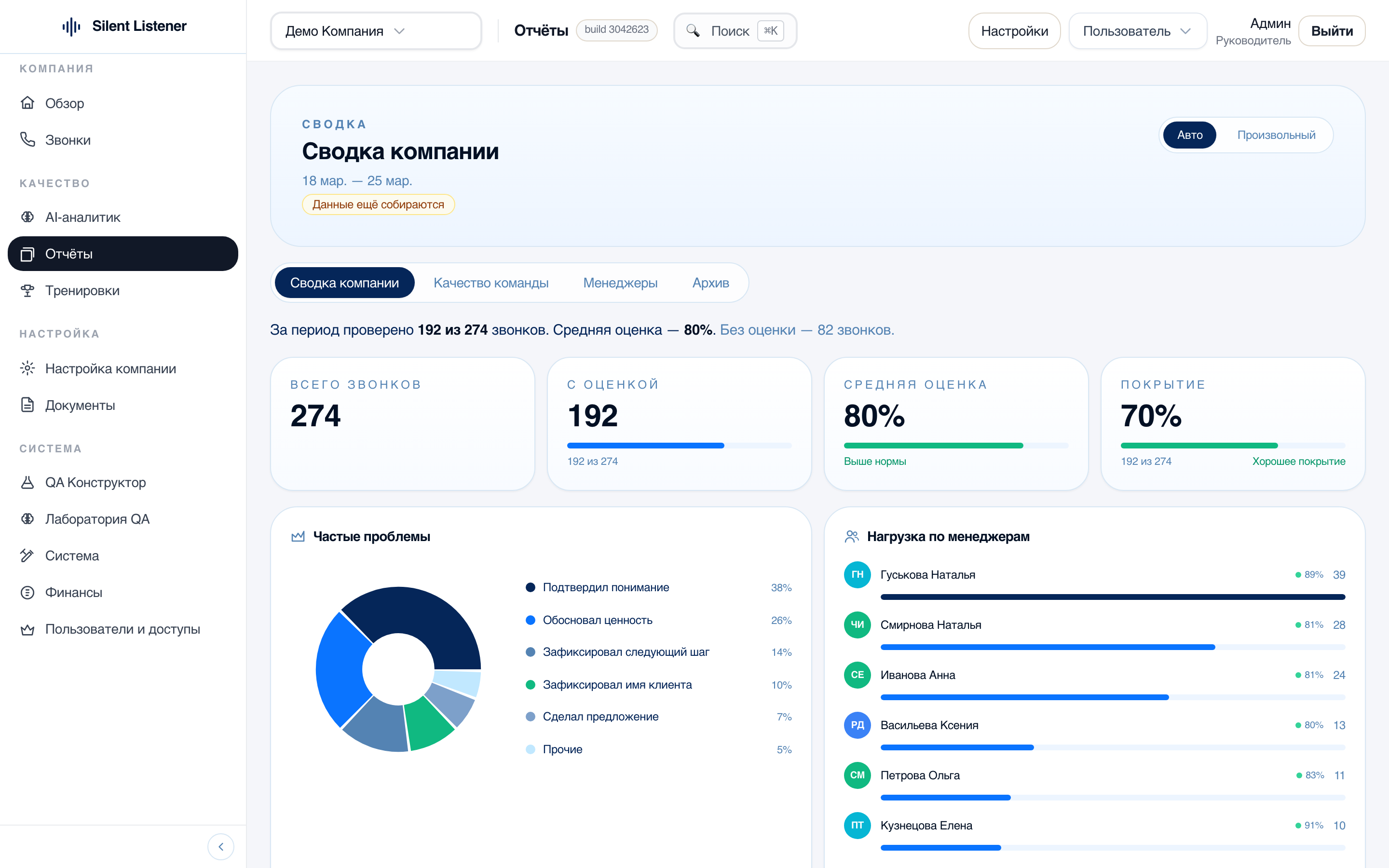The height and width of the screenshot is (868, 1389).
Task: Click the phone icon for Звонки
Action: click(27, 139)
